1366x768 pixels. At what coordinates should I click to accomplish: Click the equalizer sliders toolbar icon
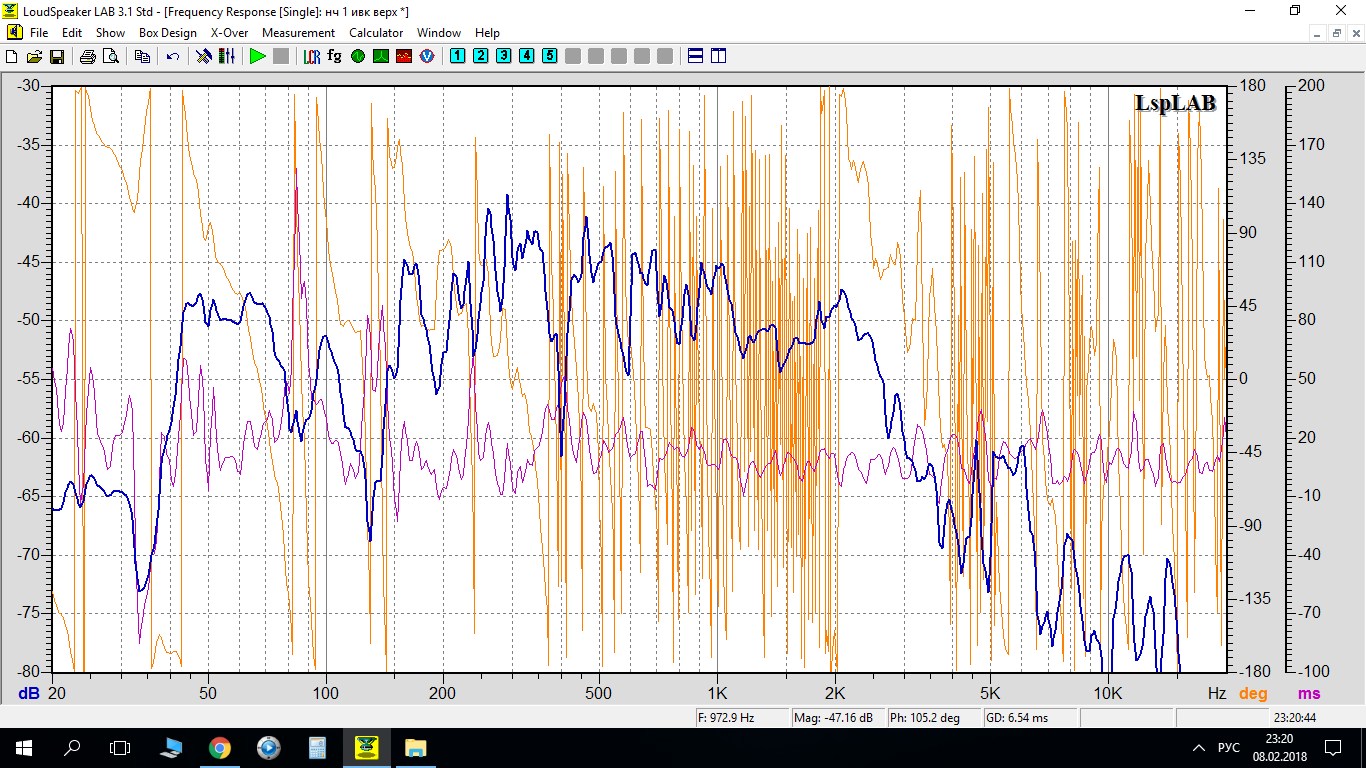pos(227,56)
